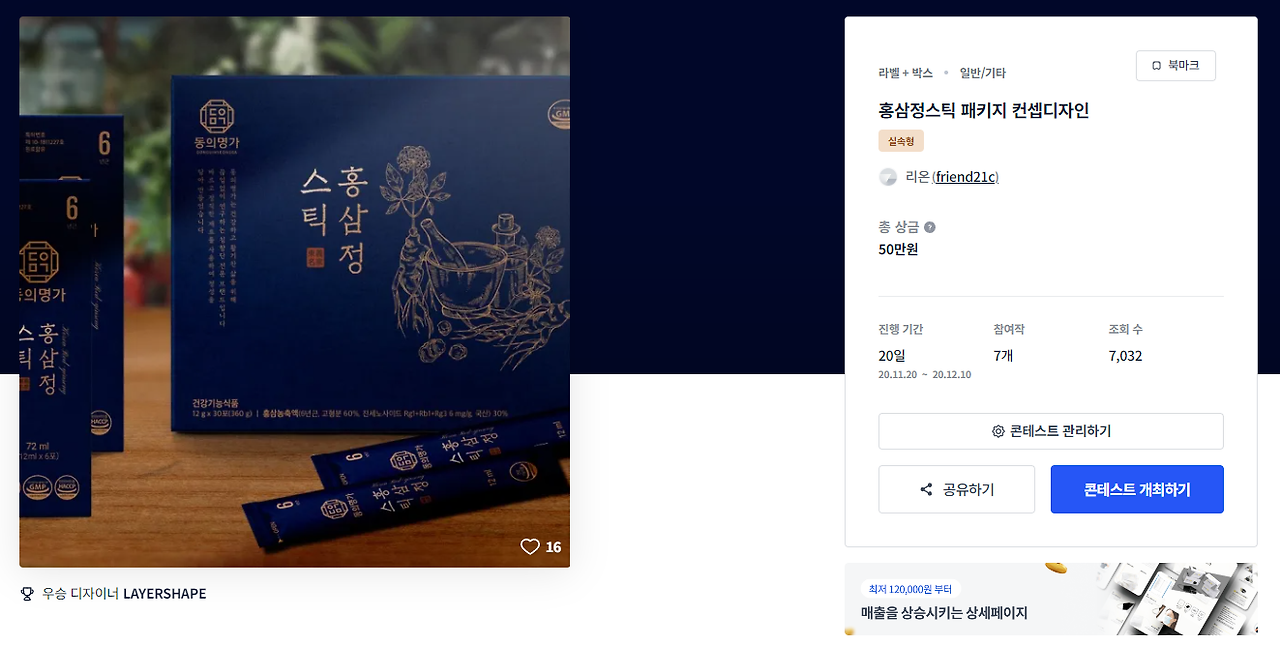Click the like count 16
Viewport: 1280px width, 645px height.
click(x=553, y=547)
